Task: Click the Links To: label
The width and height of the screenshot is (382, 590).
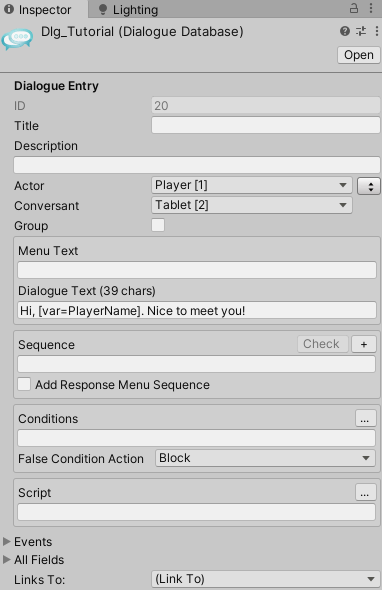Action: tap(40, 579)
